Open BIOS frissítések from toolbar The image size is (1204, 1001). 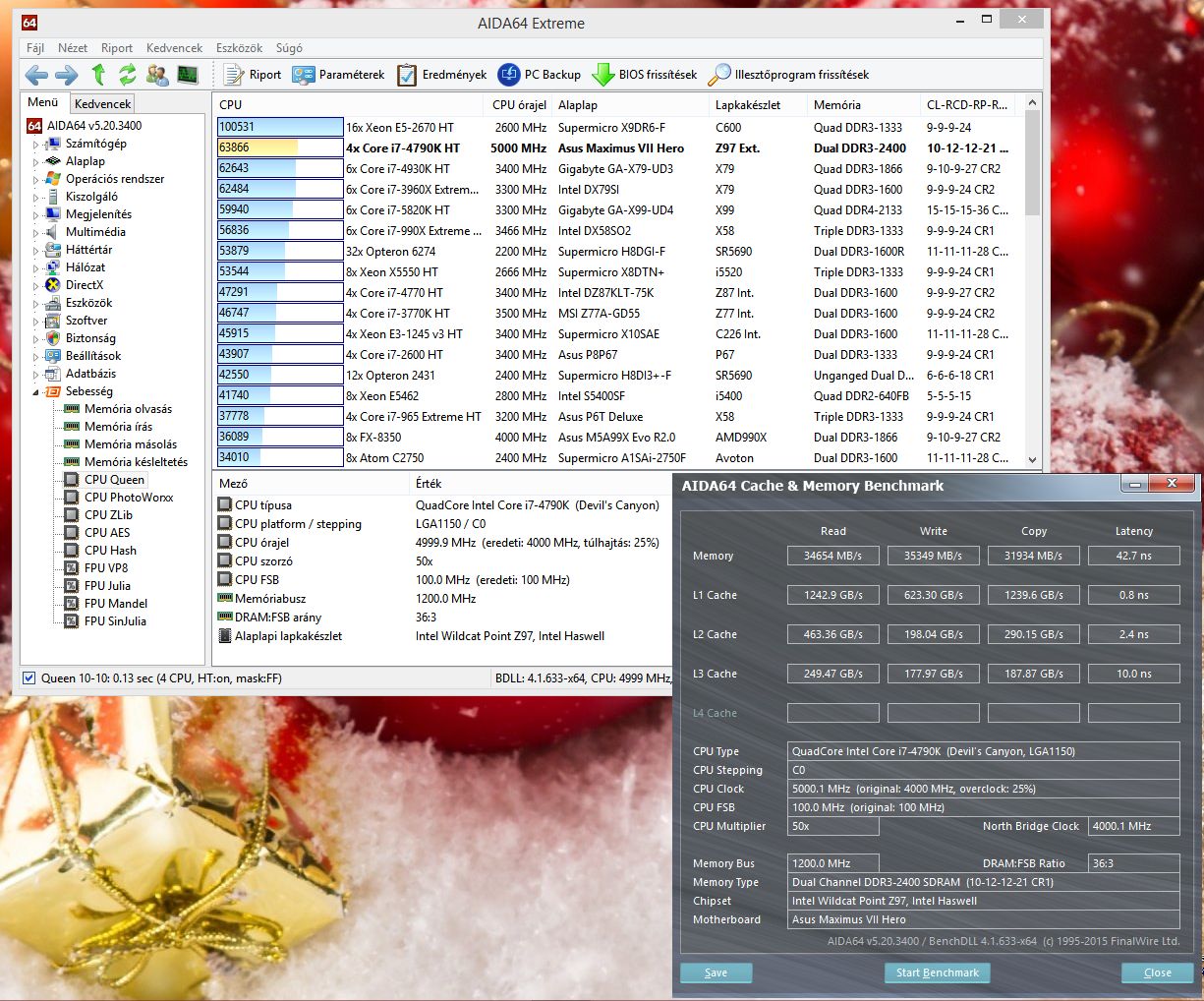pyautogui.click(x=645, y=75)
